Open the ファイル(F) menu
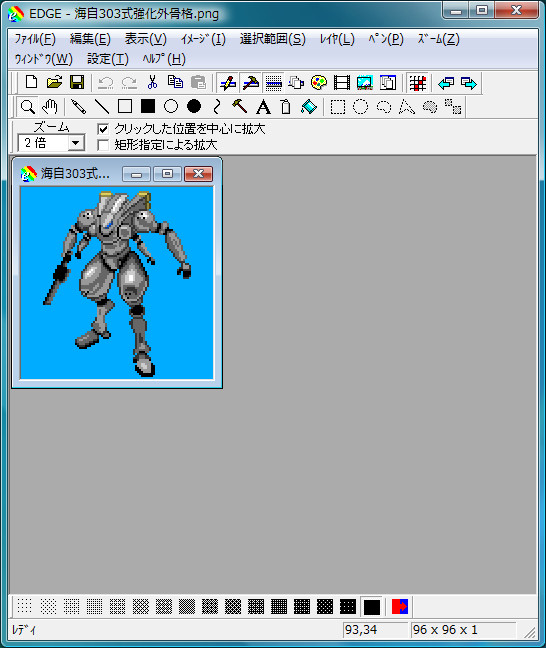The height and width of the screenshot is (648, 546). click(x=35, y=39)
